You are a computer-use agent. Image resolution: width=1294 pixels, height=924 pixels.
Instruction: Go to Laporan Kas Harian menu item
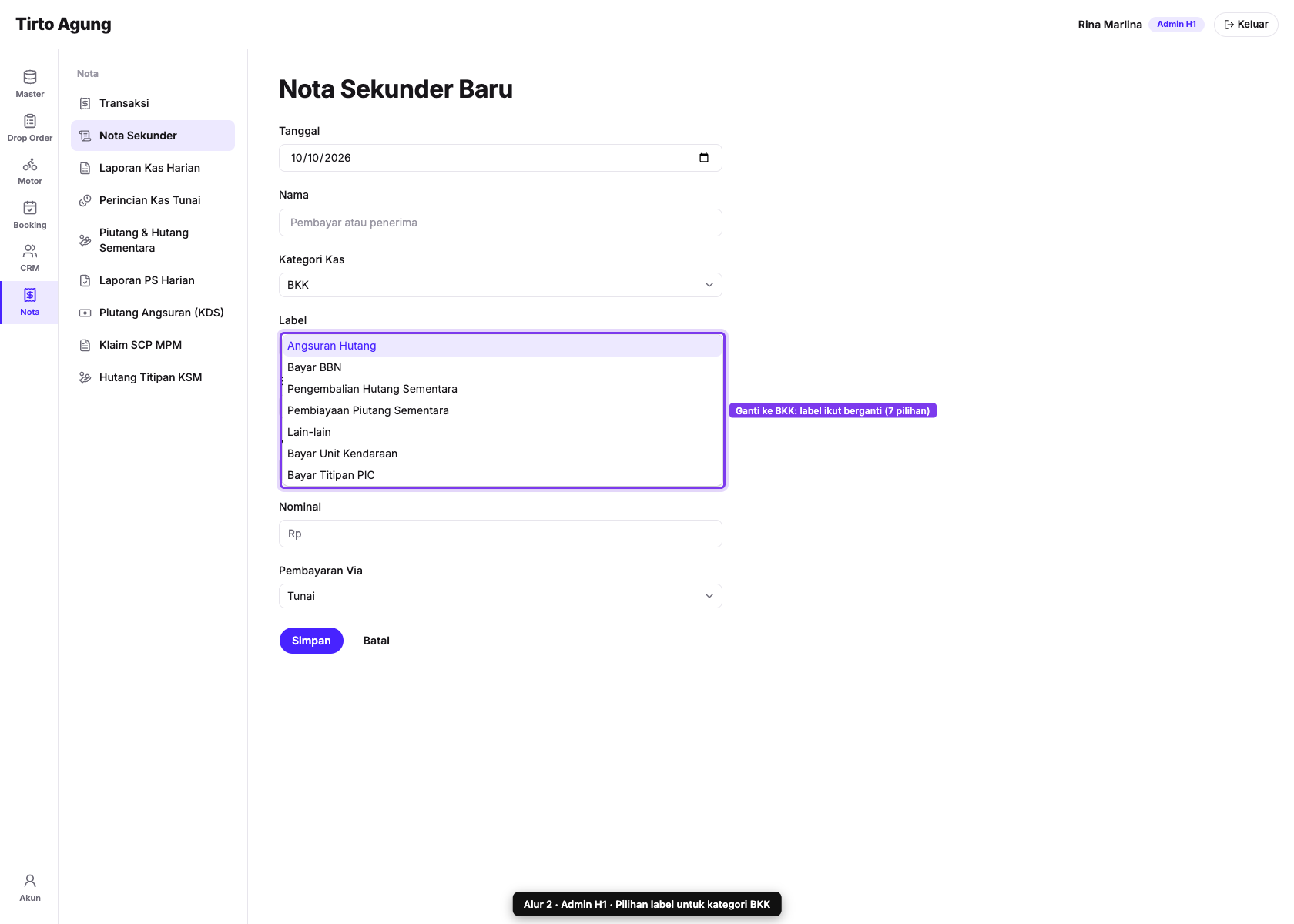(153, 168)
